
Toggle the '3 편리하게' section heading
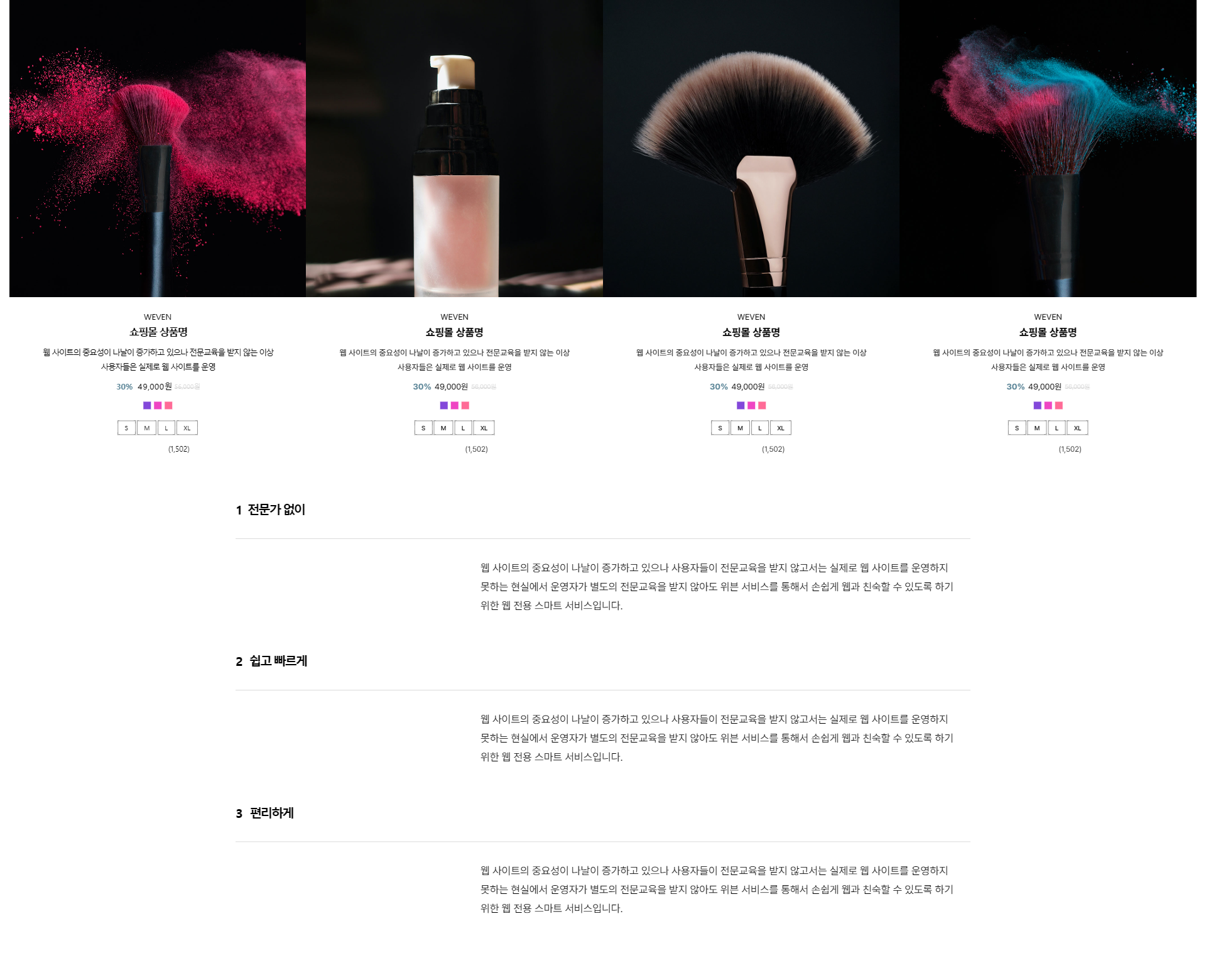[603, 814]
